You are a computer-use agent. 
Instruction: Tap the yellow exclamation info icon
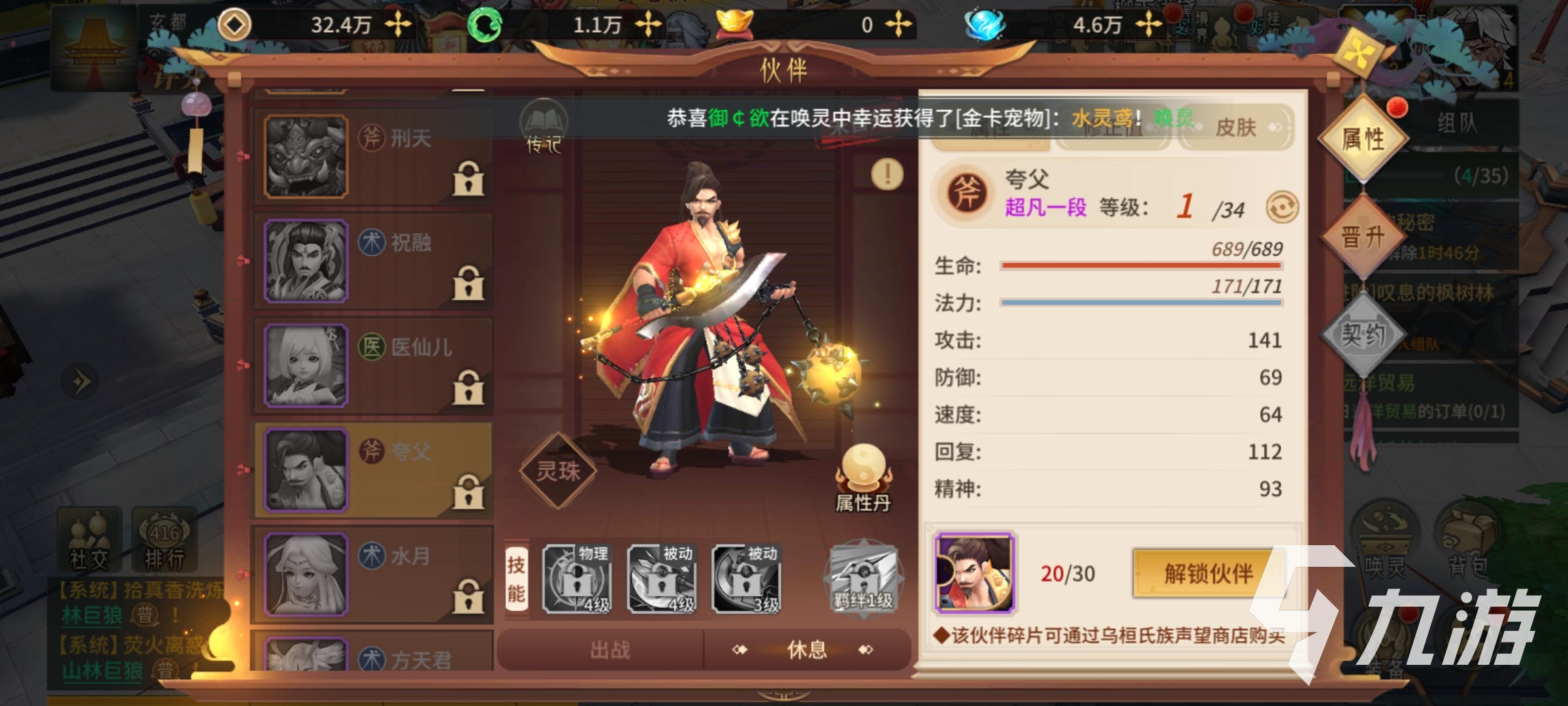887,175
